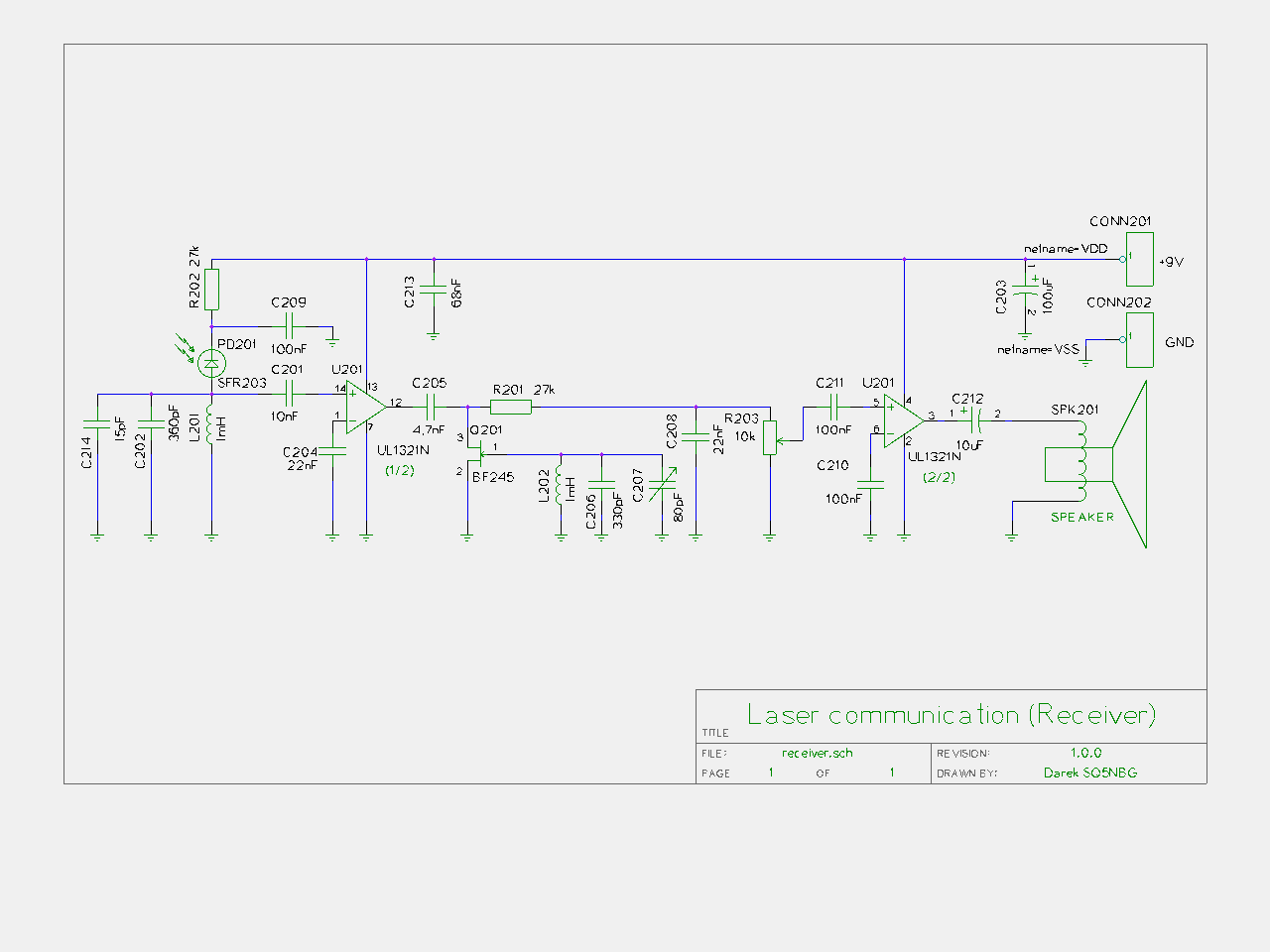Click the Q201 BF245 transistor symbol
The image size is (1270, 952).
click(x=476, y=456)
